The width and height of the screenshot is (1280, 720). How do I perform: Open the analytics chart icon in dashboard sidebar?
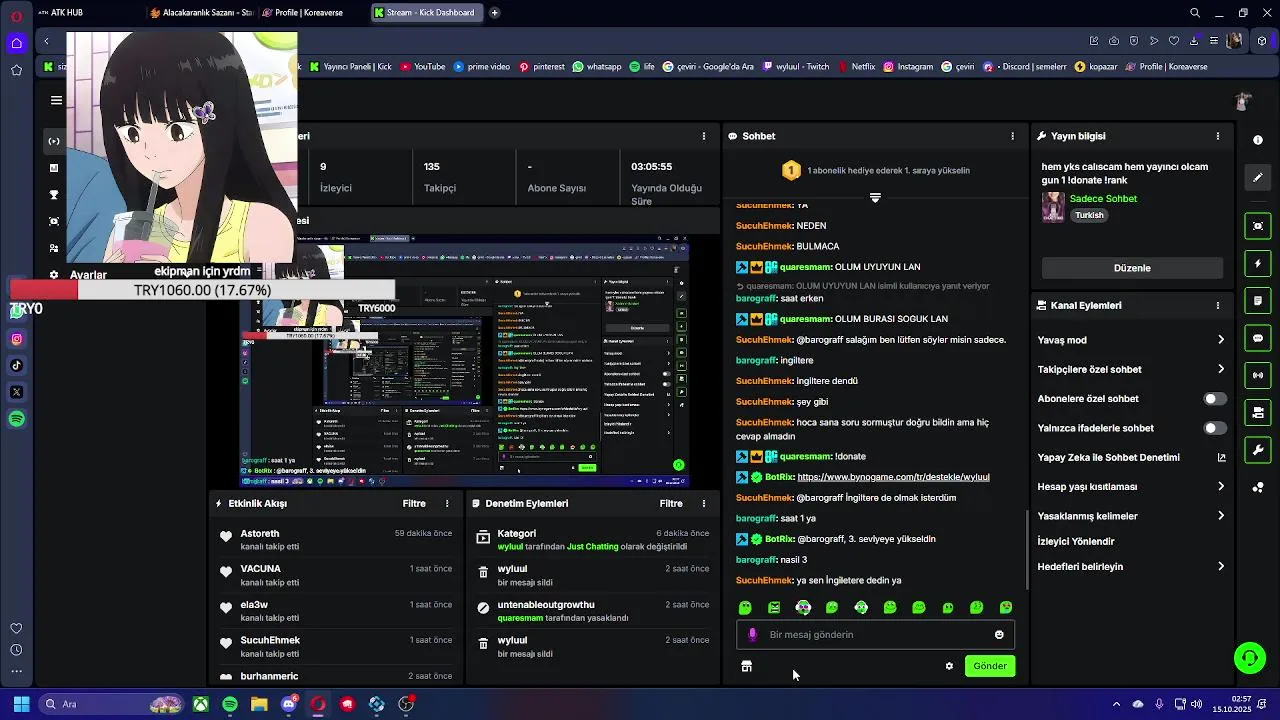(x=54, y=168)
